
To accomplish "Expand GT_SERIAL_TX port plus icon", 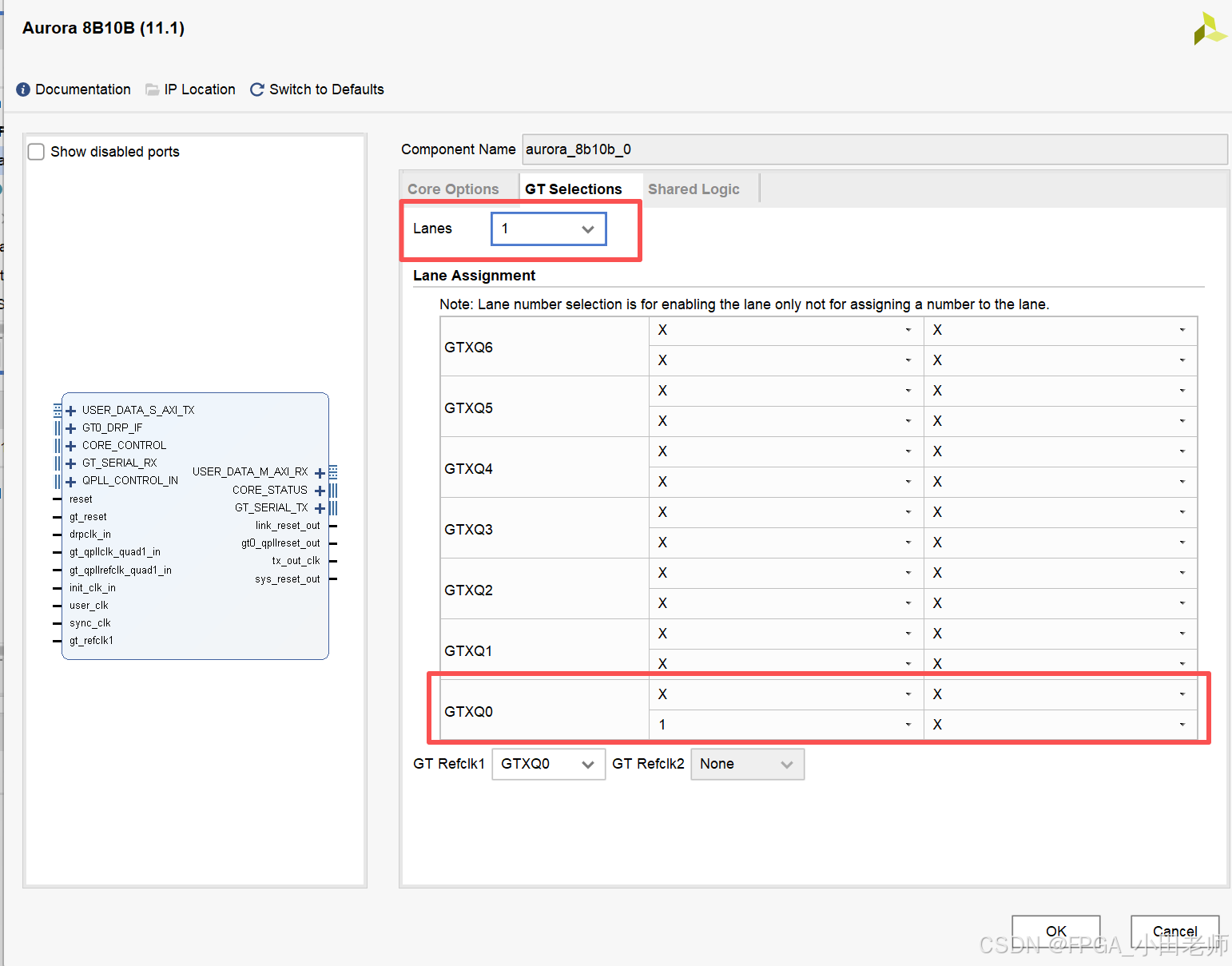I will [320, 508].
